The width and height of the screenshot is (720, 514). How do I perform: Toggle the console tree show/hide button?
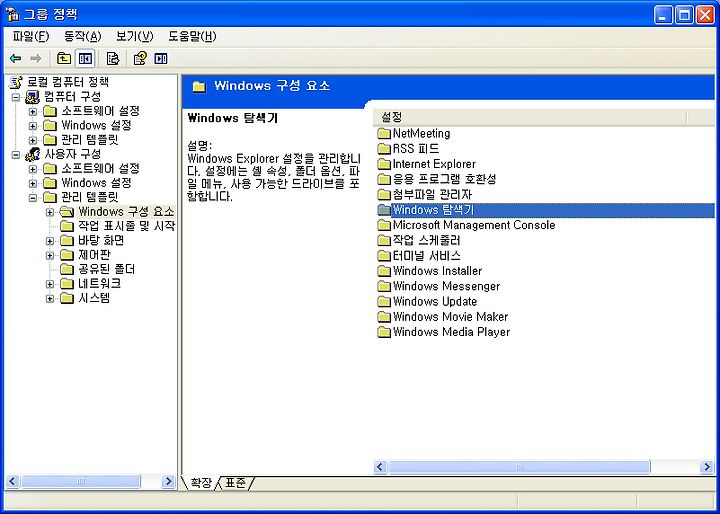point(85,58)
